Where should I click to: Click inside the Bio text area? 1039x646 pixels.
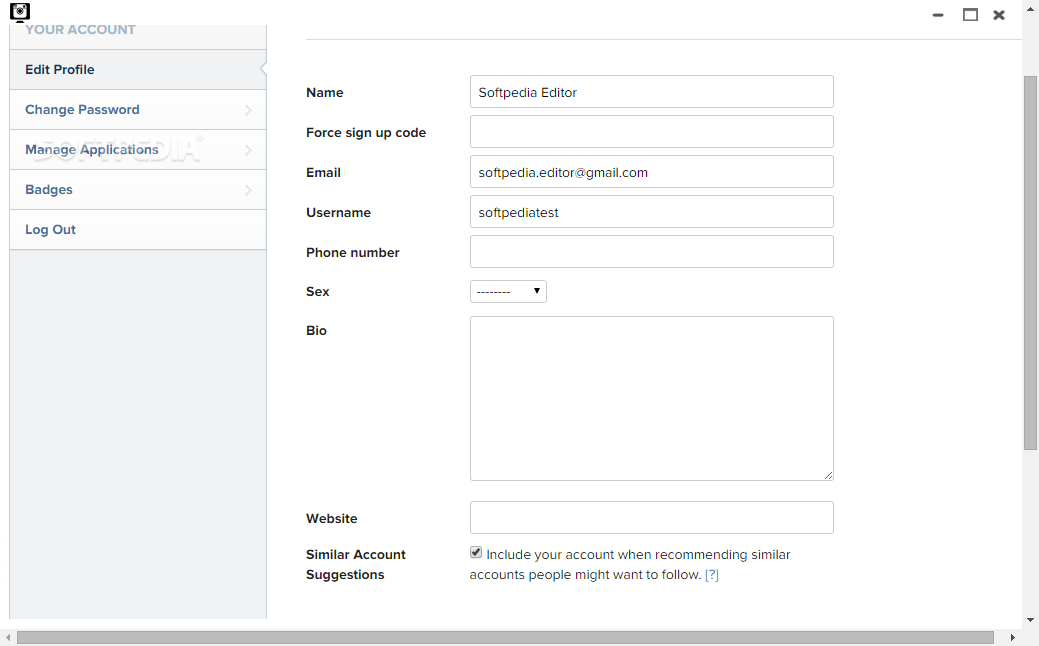coord(651,398)
